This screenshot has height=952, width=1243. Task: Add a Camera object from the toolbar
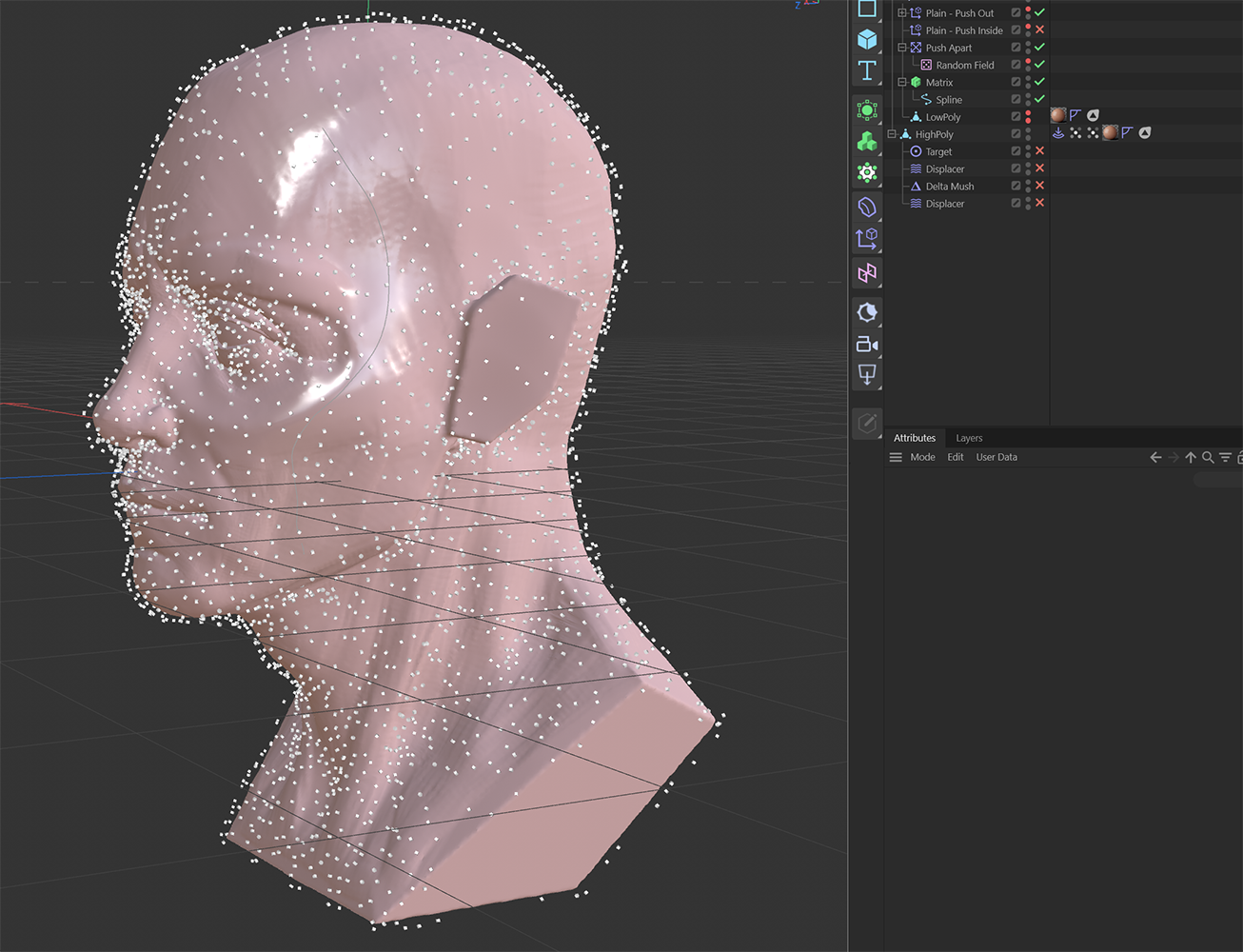point(867,345)
